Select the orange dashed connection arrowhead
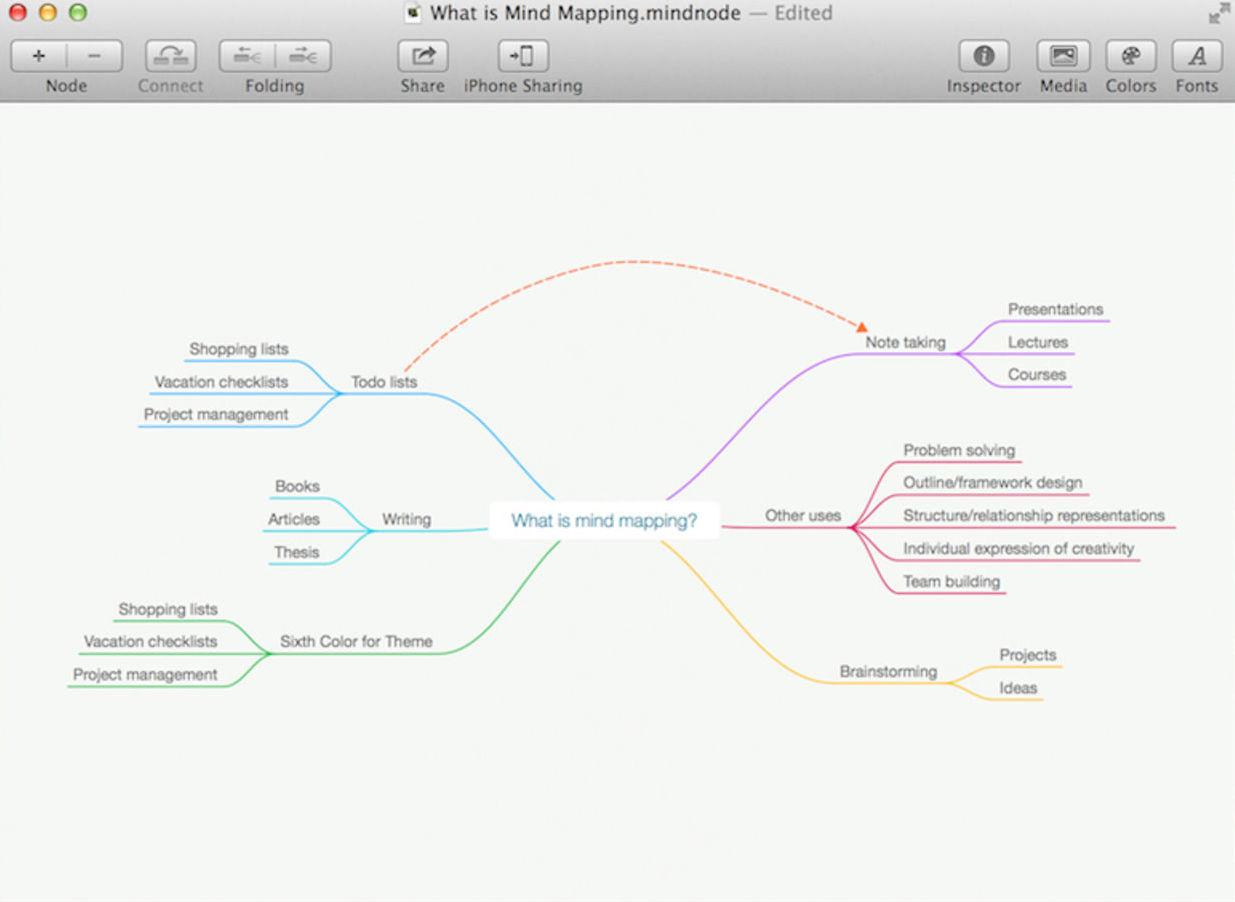The image size is (1235, 902). (x=862, y=327)
